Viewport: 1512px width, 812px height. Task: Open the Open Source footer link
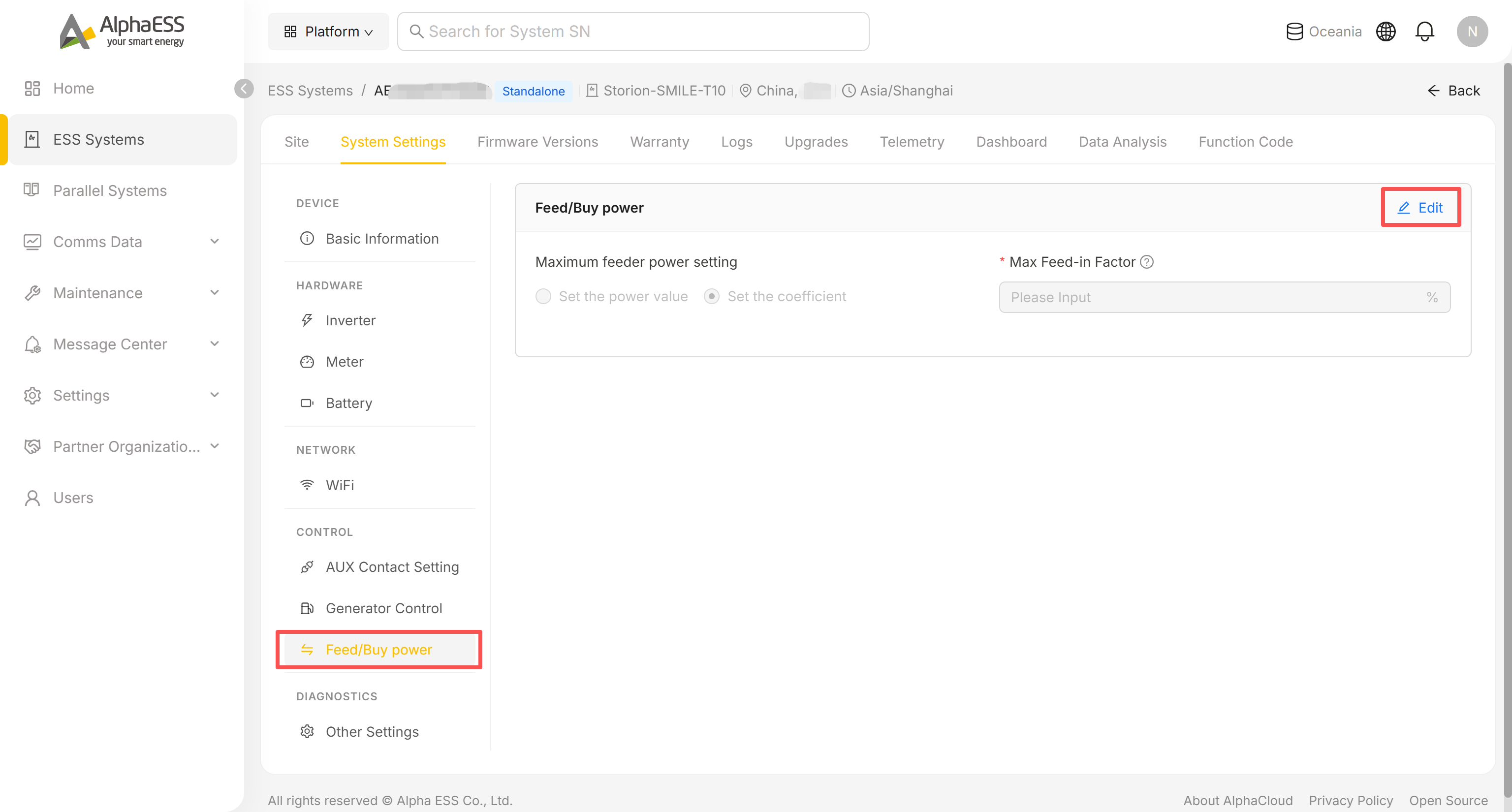1448,800
